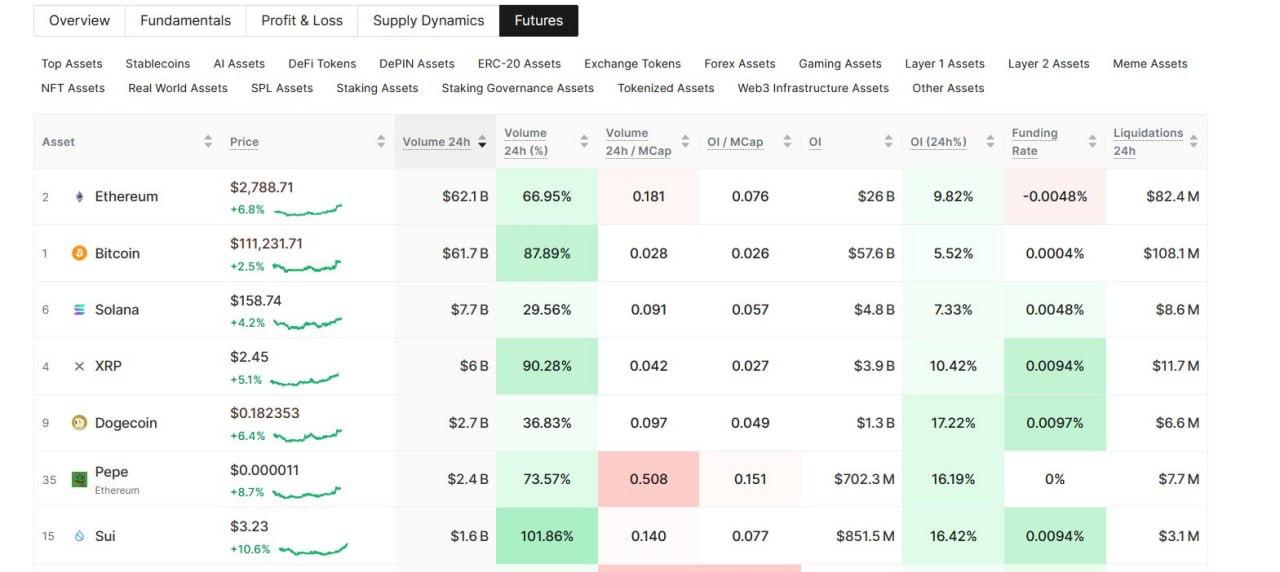Filter by Staking Governance Assets
Viewport: 1280px width, 572px height.
tap(518, 88)
